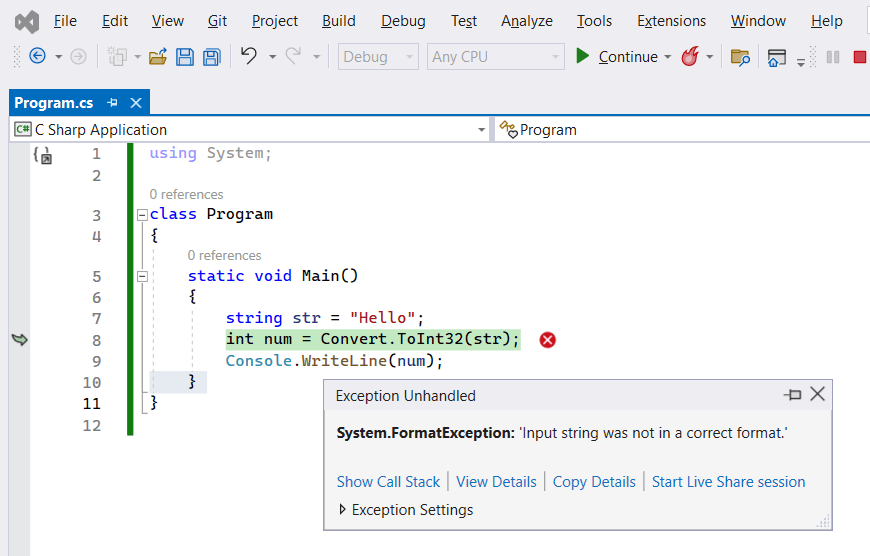The width and height of the screenshot is (870, 556).
Task: Undo the last action
Action: [249, 56]
